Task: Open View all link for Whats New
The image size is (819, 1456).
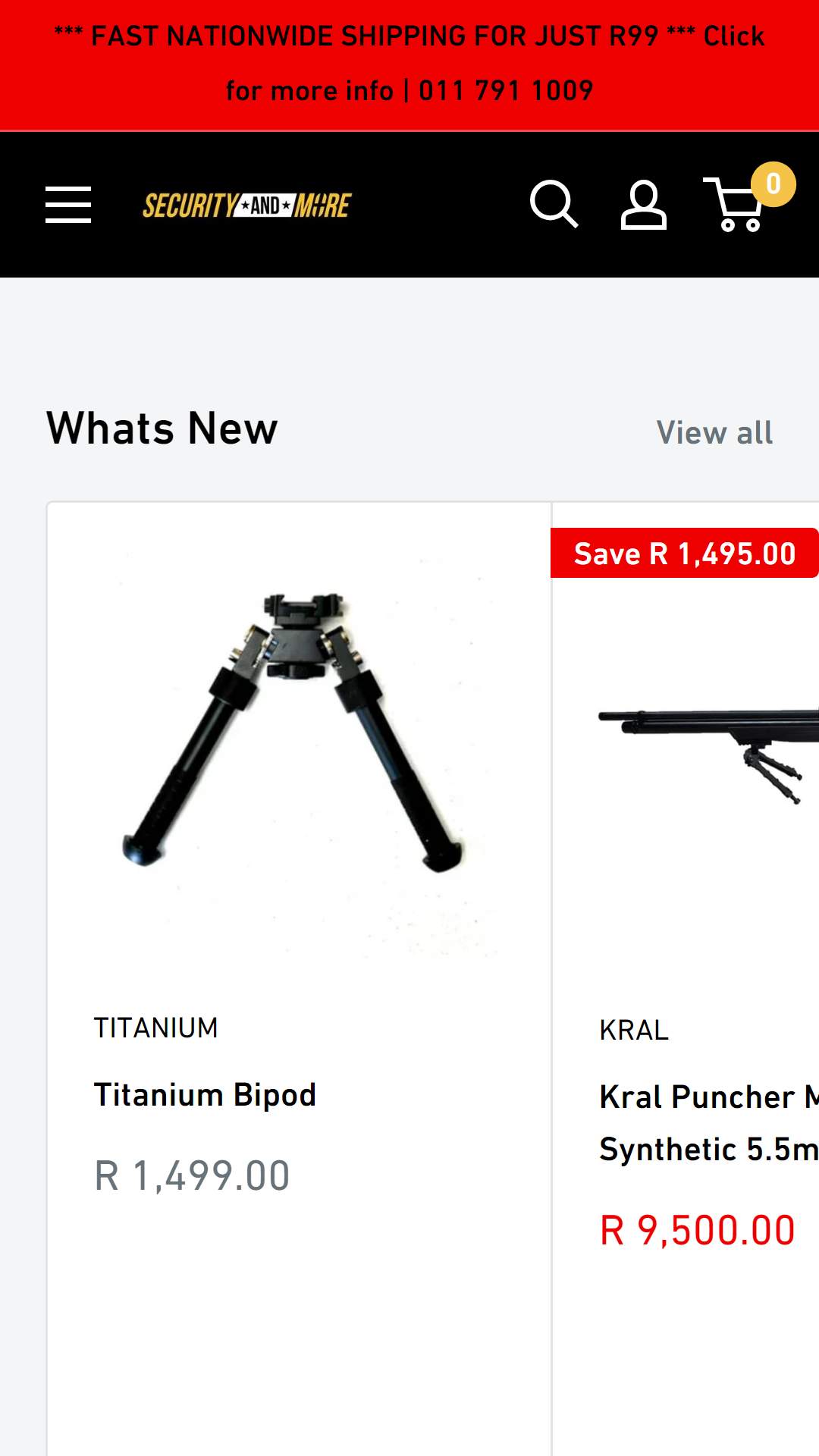Action: tap(714, 433)
